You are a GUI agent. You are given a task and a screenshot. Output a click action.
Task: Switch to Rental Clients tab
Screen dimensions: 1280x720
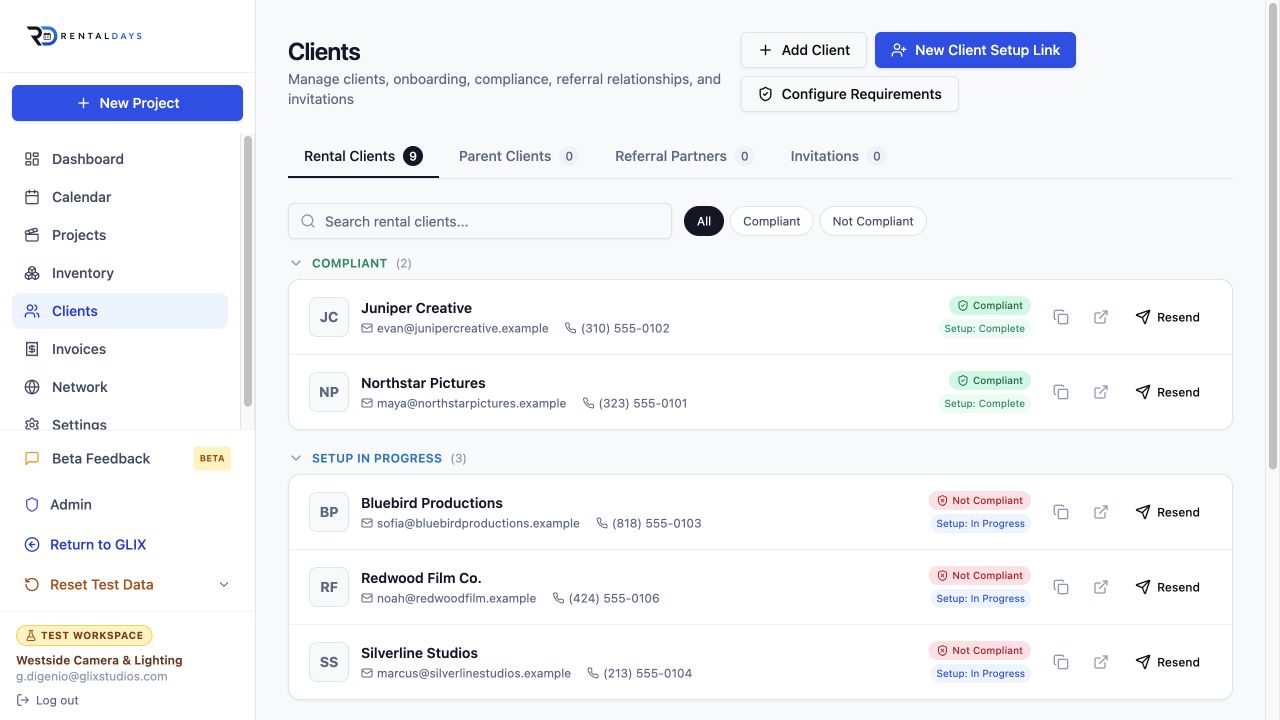(363, 156)
